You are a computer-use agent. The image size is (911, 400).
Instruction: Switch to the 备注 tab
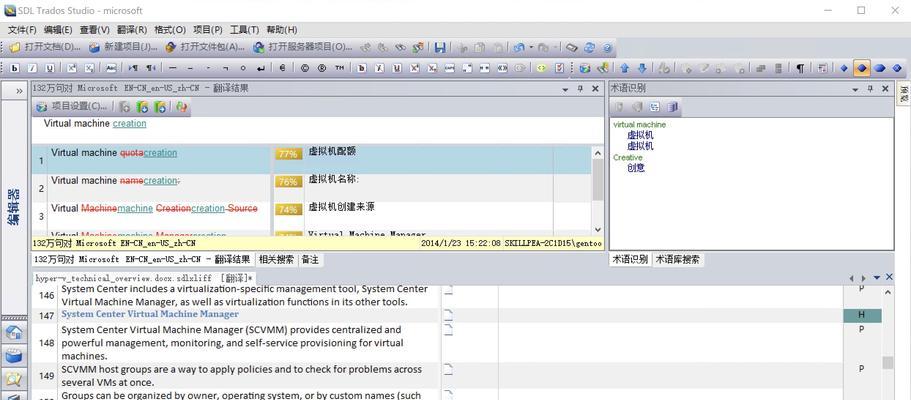(x=311, y=260)
